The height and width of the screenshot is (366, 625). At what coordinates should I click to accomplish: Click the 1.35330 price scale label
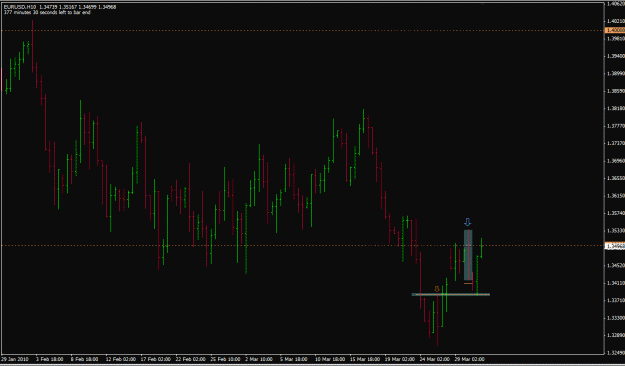(x=615, y=231)
